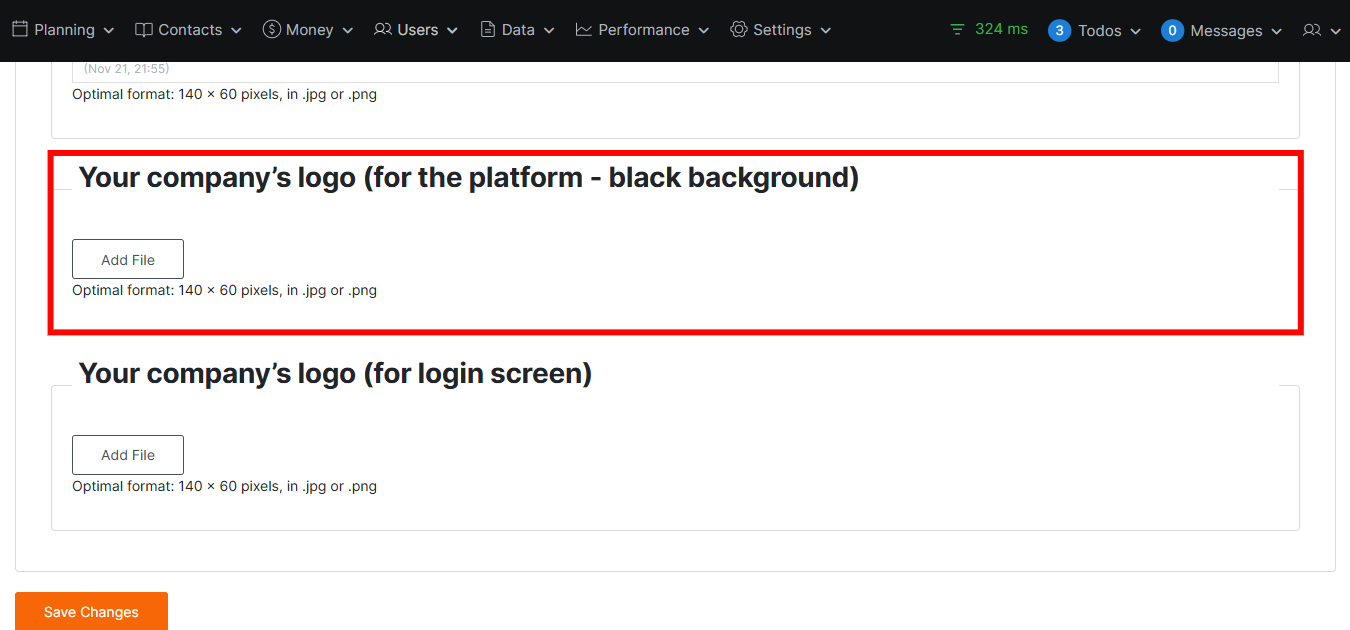Expand the chevron beside the account icon
Viewport: 1350px width, 630px height.
pos(1335,31)
